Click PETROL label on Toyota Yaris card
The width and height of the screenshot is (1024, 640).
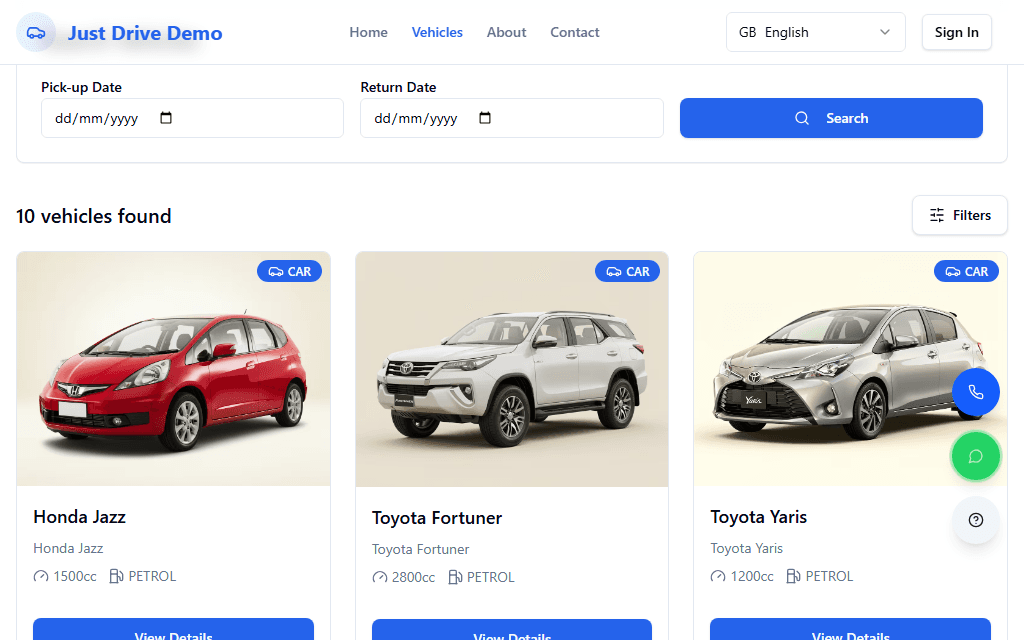829,576
